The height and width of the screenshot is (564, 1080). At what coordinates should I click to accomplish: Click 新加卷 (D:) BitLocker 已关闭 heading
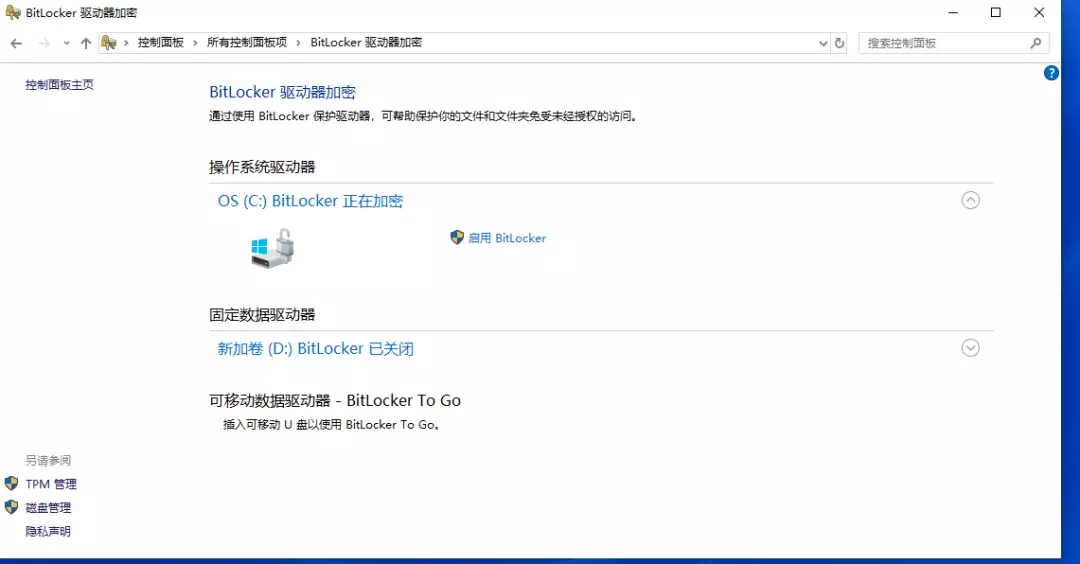[315, 349]
